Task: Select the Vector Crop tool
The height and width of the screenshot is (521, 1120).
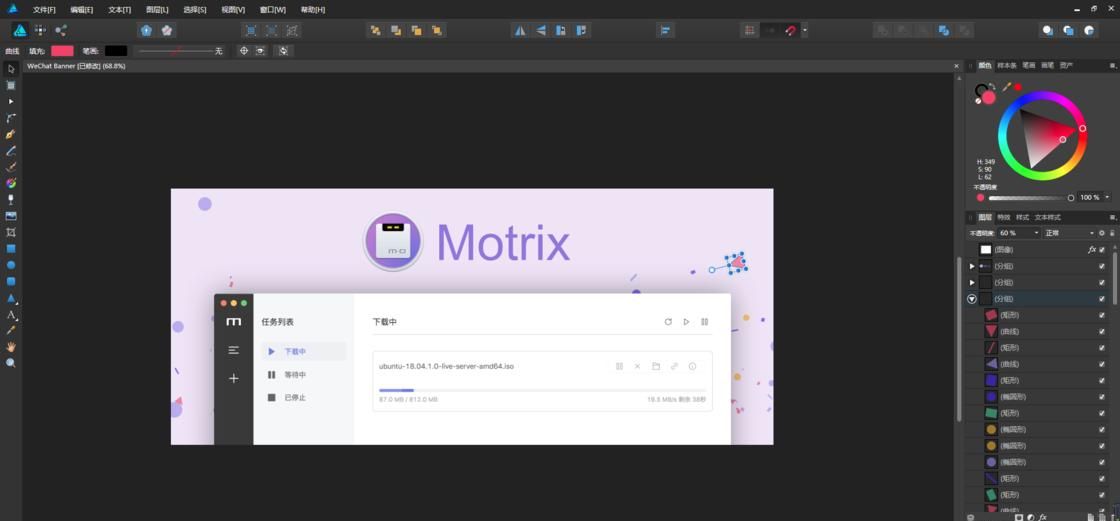Action: tap(11, 232)
